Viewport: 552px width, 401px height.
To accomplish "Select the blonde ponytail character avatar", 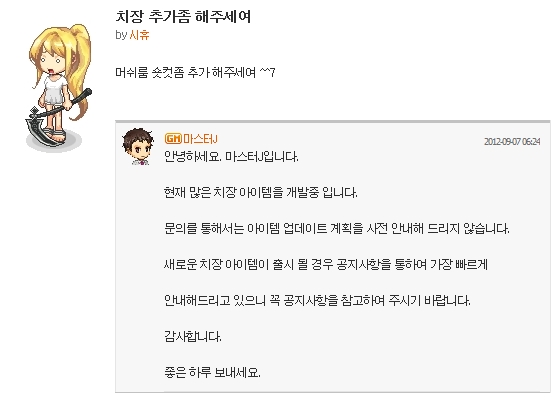I will 58,88.
